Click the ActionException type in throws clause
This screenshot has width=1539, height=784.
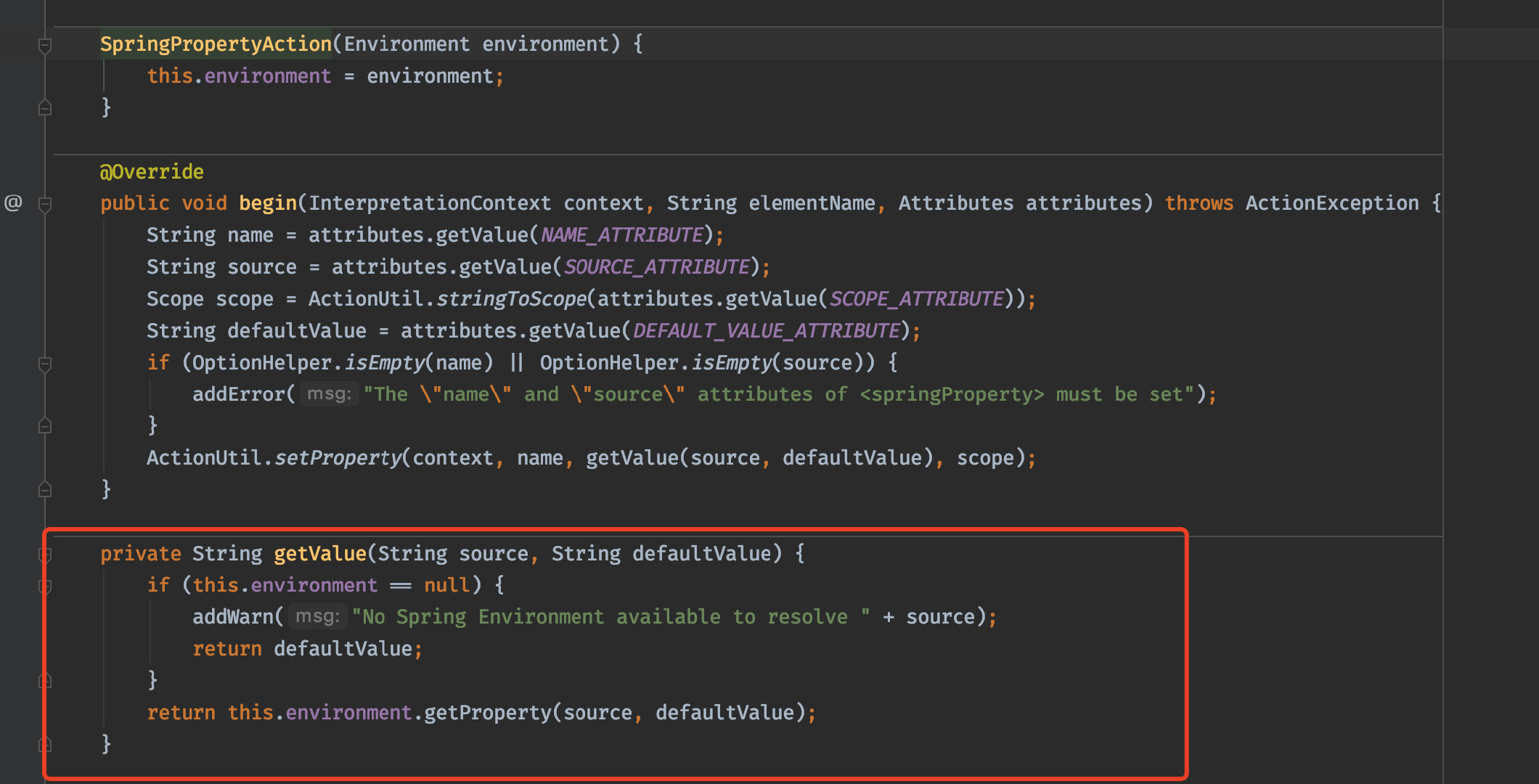tap(1332, 203)
